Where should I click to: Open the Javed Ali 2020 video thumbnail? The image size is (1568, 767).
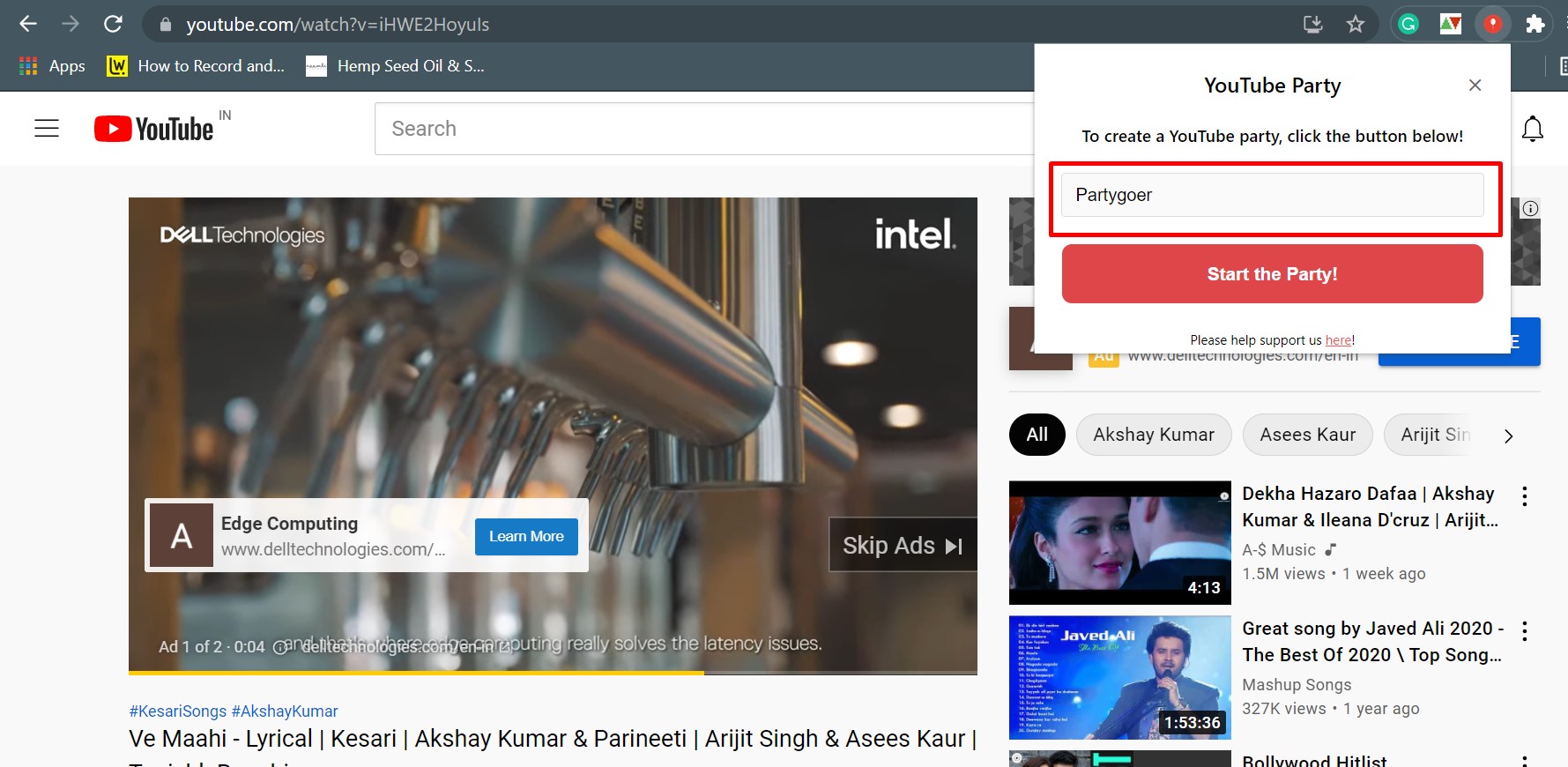click(x=1120, y=677)
